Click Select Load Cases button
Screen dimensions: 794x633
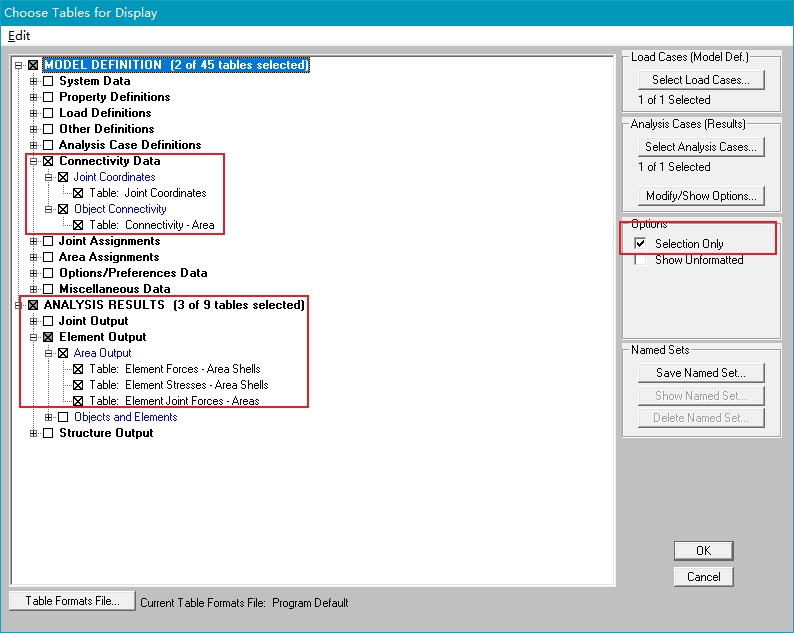click(701, 80)
